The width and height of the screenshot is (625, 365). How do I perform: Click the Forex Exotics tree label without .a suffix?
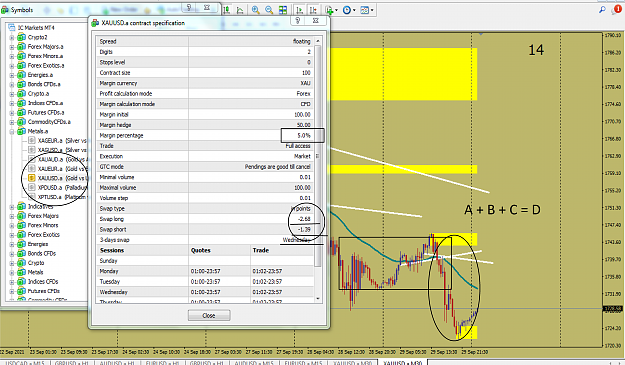(43, 235)
